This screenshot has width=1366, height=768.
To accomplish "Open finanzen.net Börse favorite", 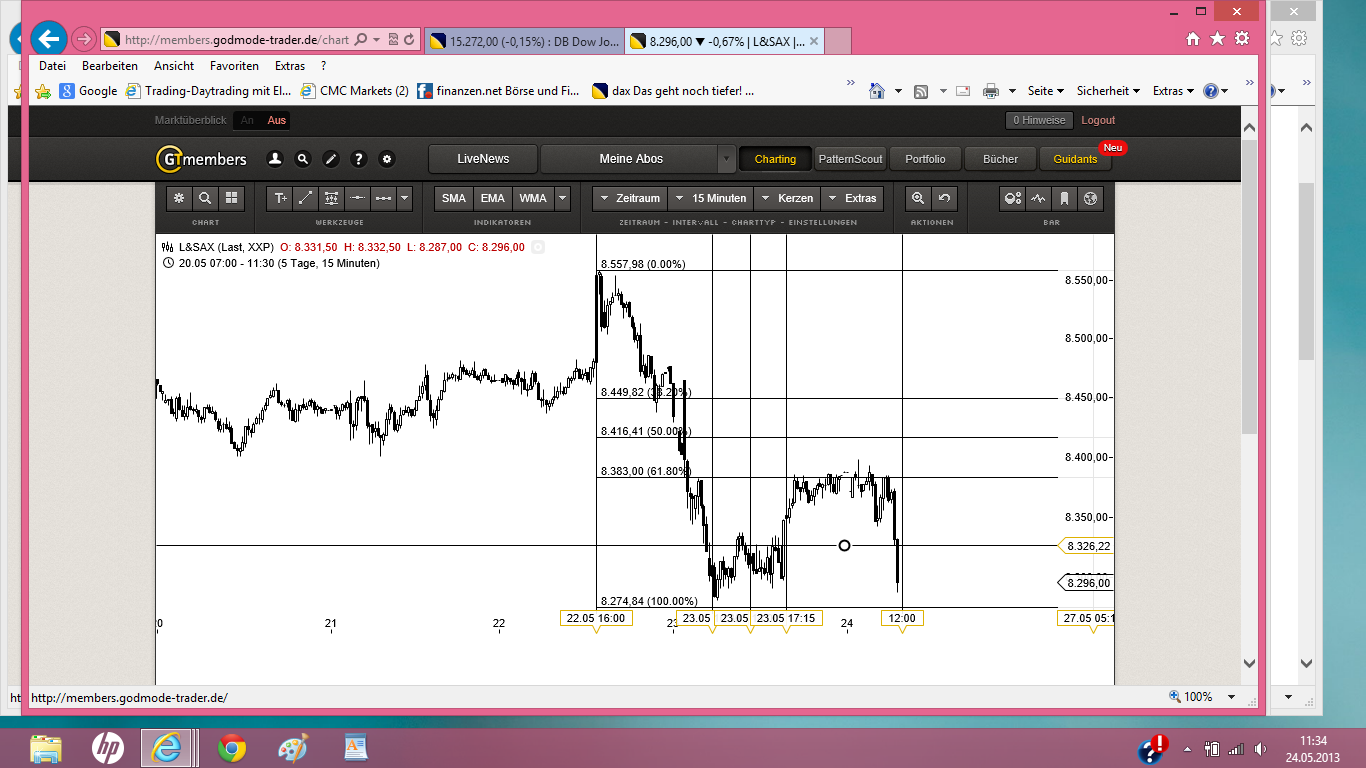I will pos(498,91).
